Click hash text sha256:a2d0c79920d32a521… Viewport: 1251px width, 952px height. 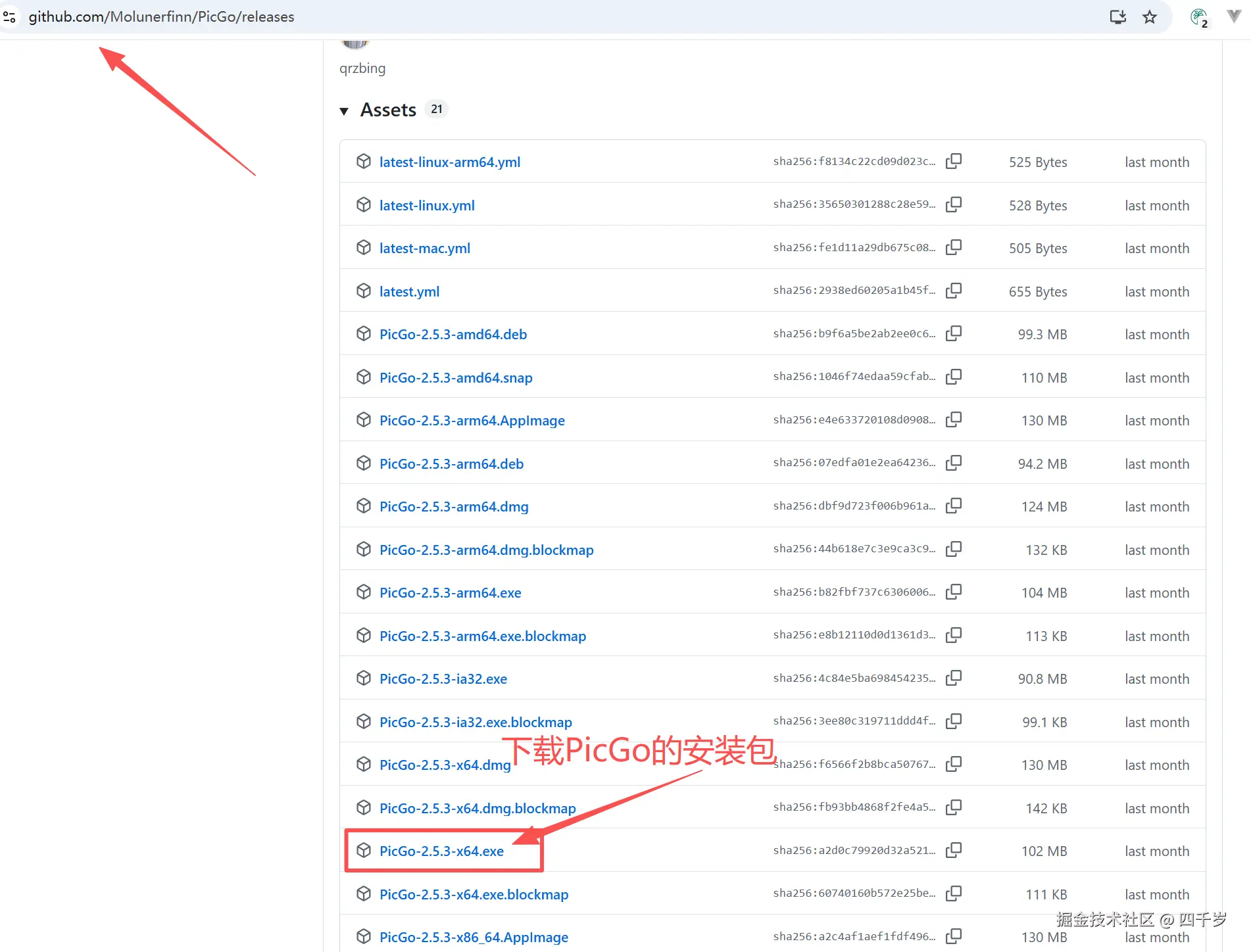pos(854,850)
